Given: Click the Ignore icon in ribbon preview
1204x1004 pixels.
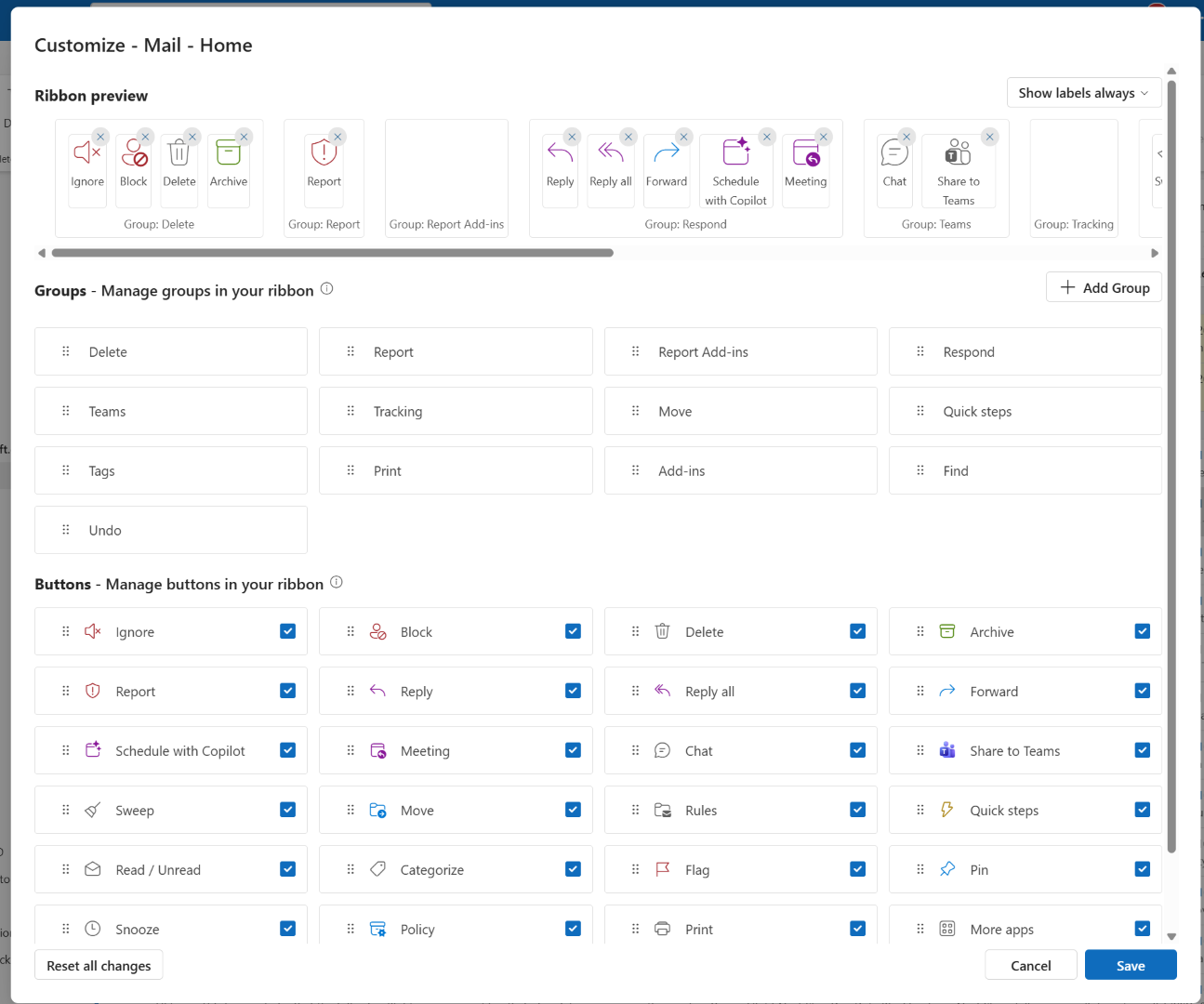Looking at the screenshot, I should [x=86, y=152].
